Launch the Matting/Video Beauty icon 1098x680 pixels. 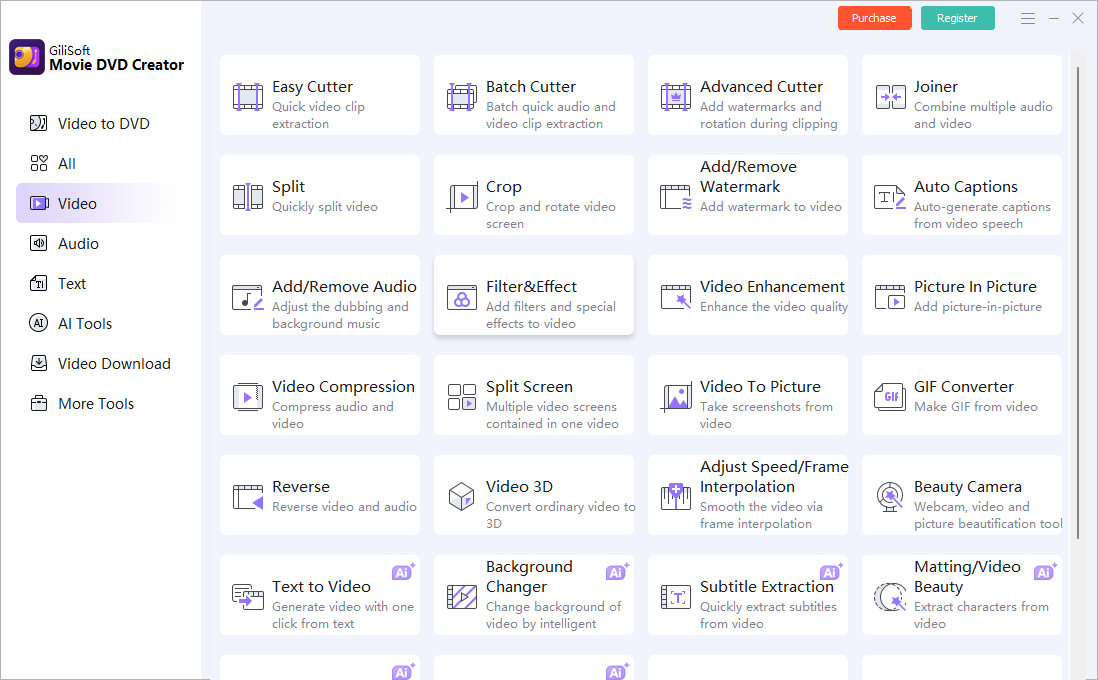click(x=890, y=597)
